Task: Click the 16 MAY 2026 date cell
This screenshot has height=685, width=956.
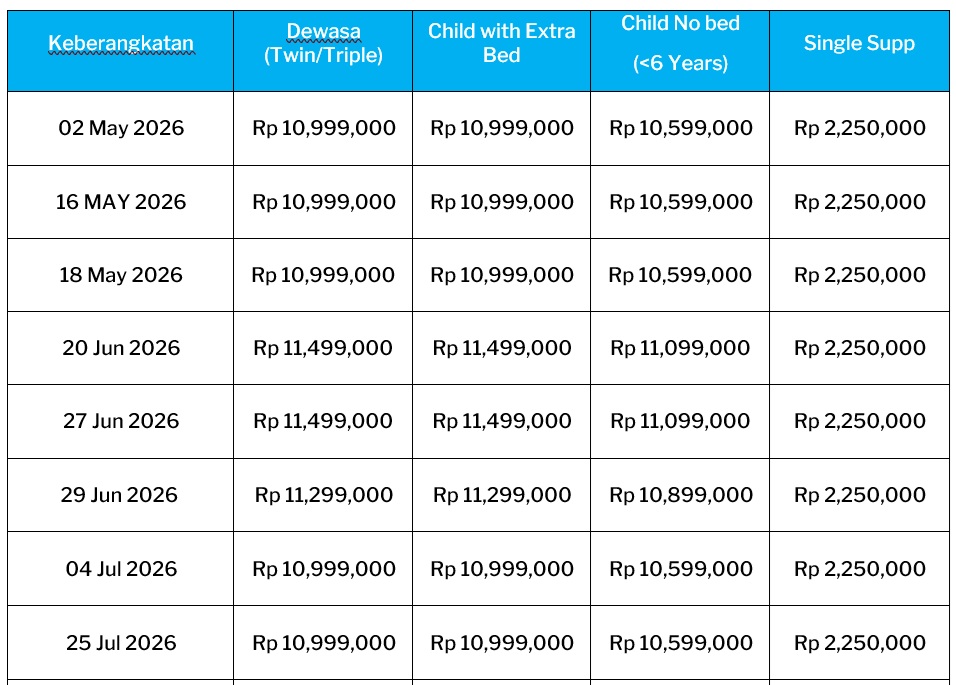Action: pyautogui.click(x=121, y=201)
